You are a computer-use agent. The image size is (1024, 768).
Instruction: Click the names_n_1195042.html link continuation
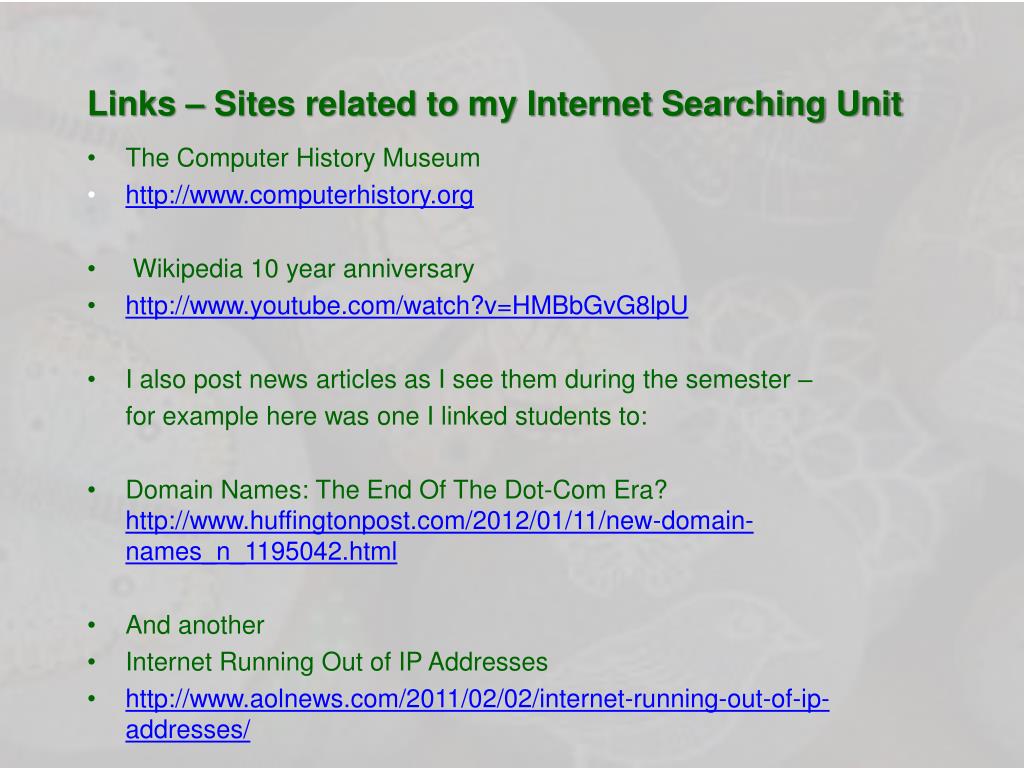point(261,552)
